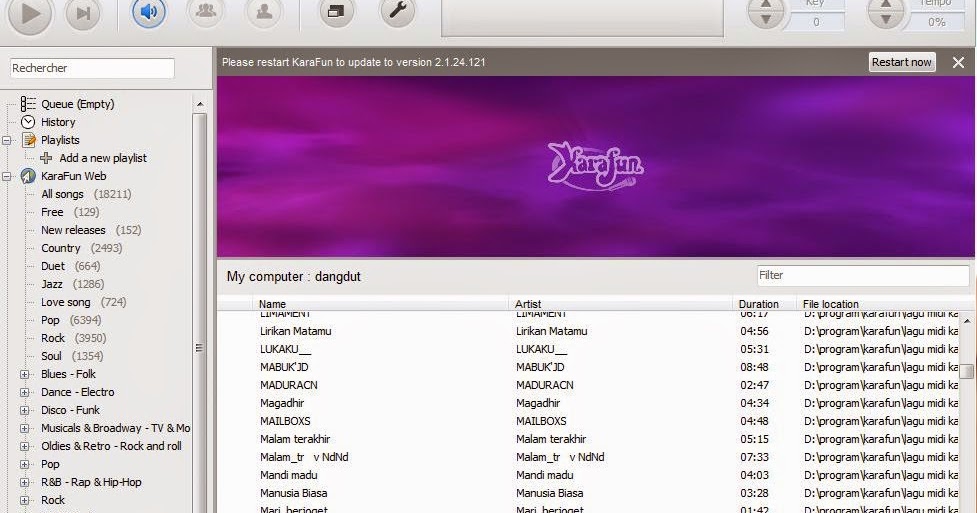Collapse the KaraFun Web tree node
977x513 pixels.
7,176
